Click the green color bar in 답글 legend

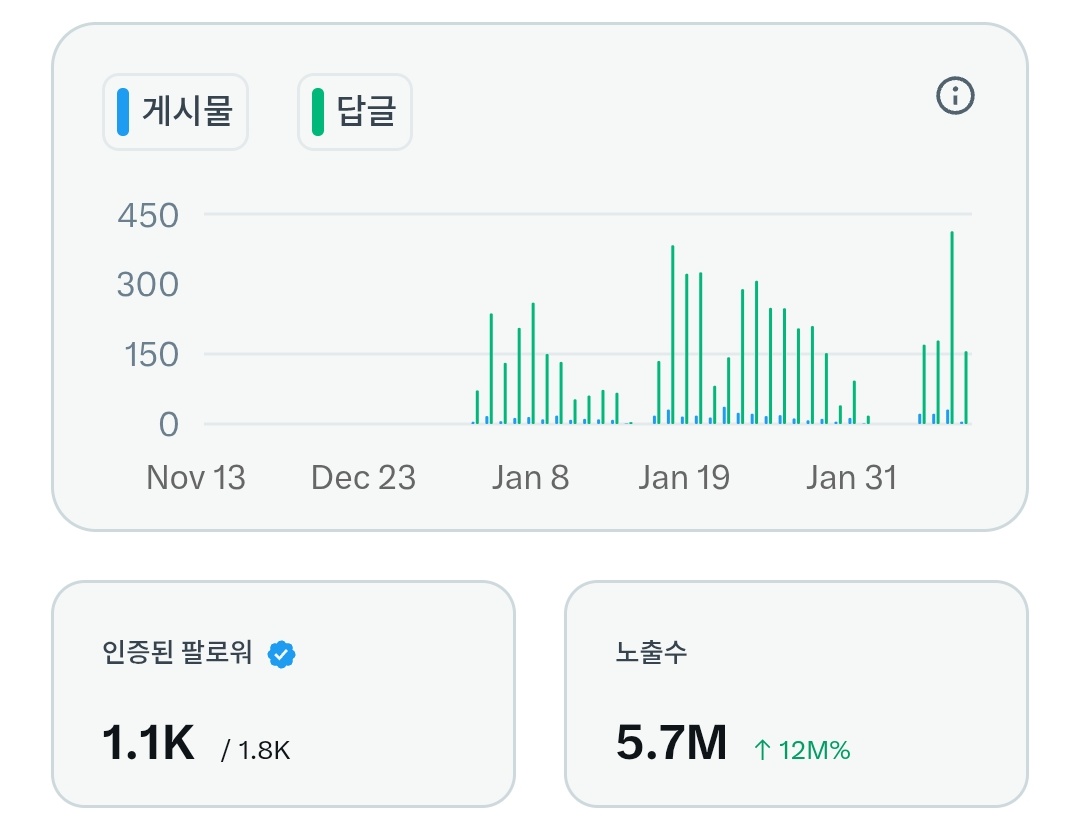(x=318, y=112)
